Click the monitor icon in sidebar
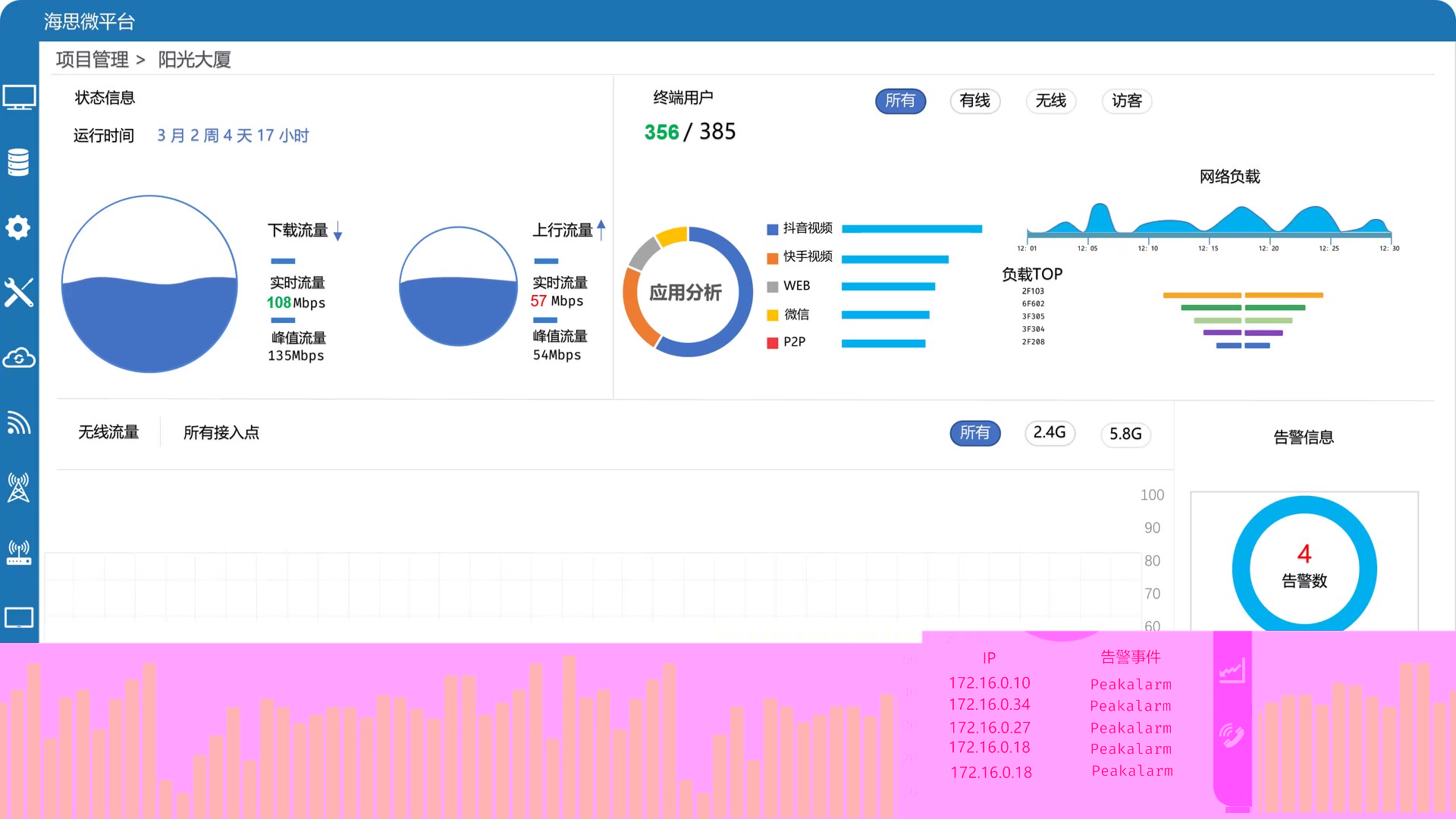The height and width of the screenshot is (819, 1456). (x=19, y=97)
